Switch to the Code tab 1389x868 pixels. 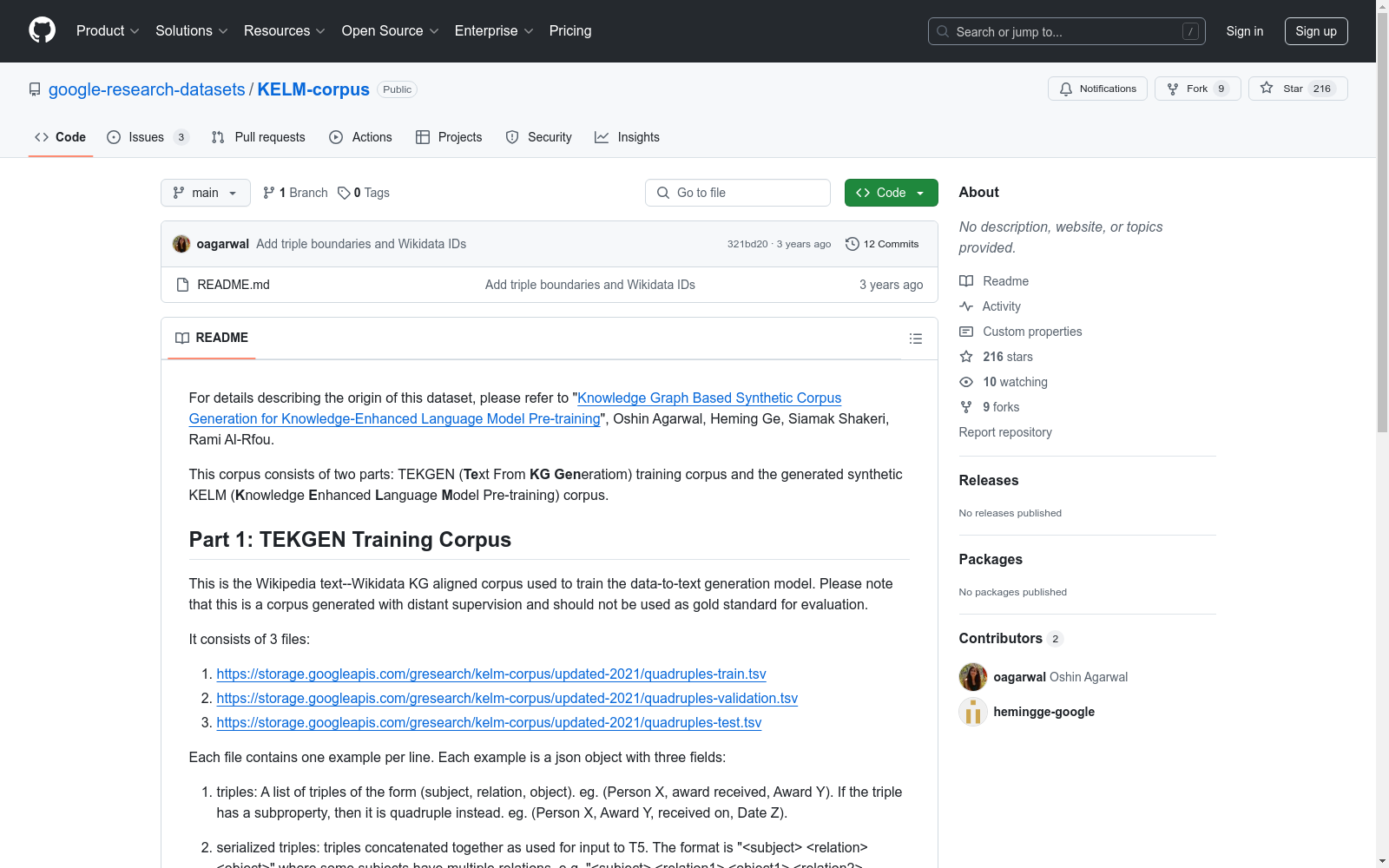(x=61, y=137)
